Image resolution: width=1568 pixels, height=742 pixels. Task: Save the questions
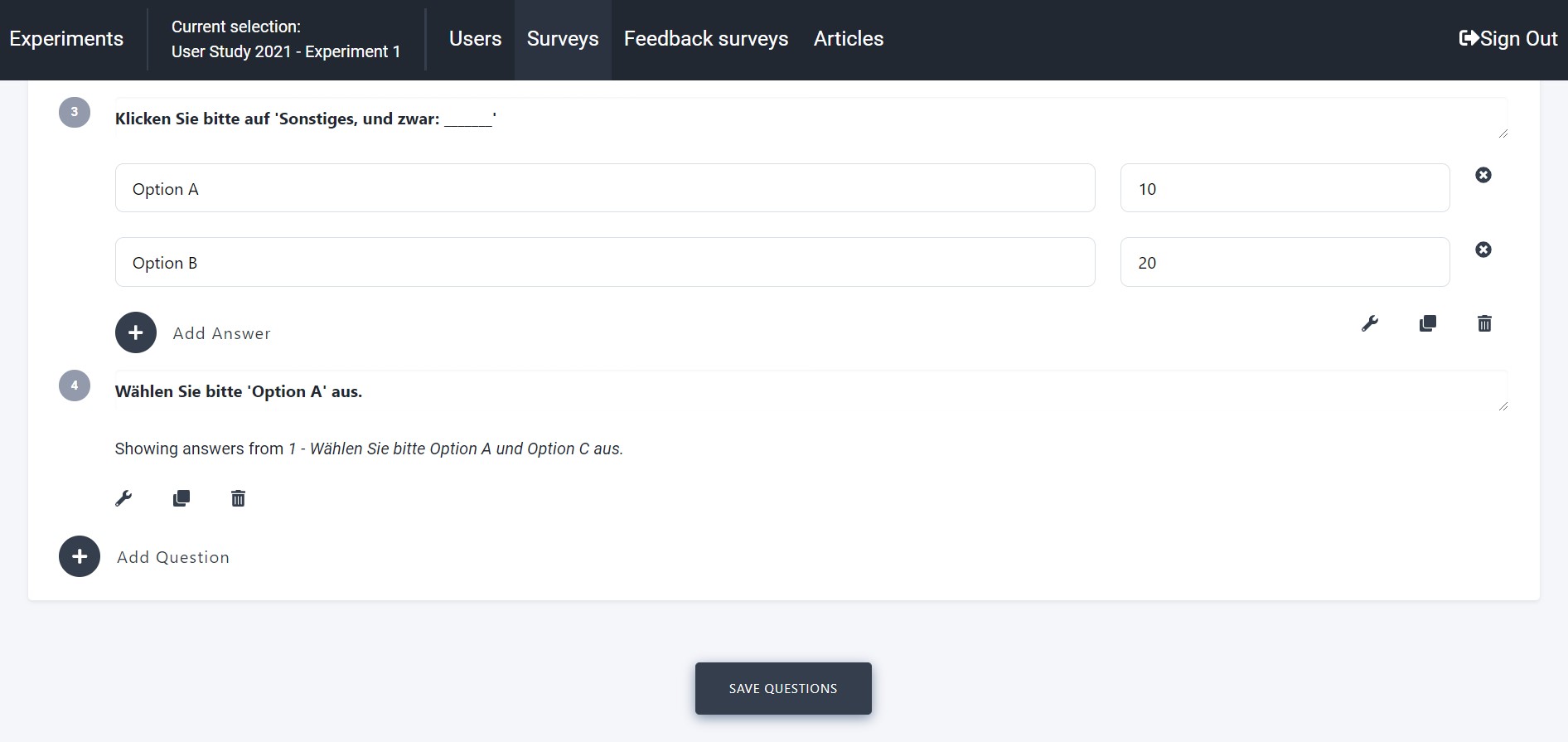coord(783,688)
